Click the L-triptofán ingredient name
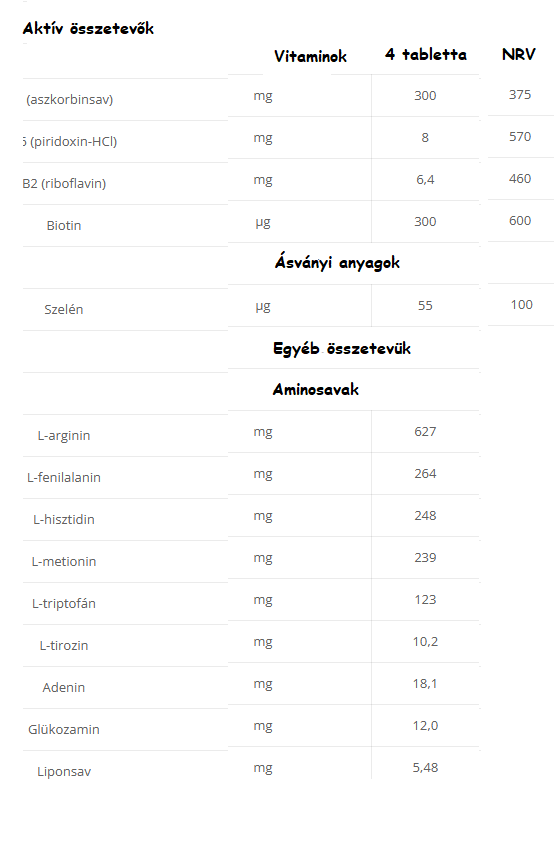This screenshot has height=843, width=554. pos(64,603)
